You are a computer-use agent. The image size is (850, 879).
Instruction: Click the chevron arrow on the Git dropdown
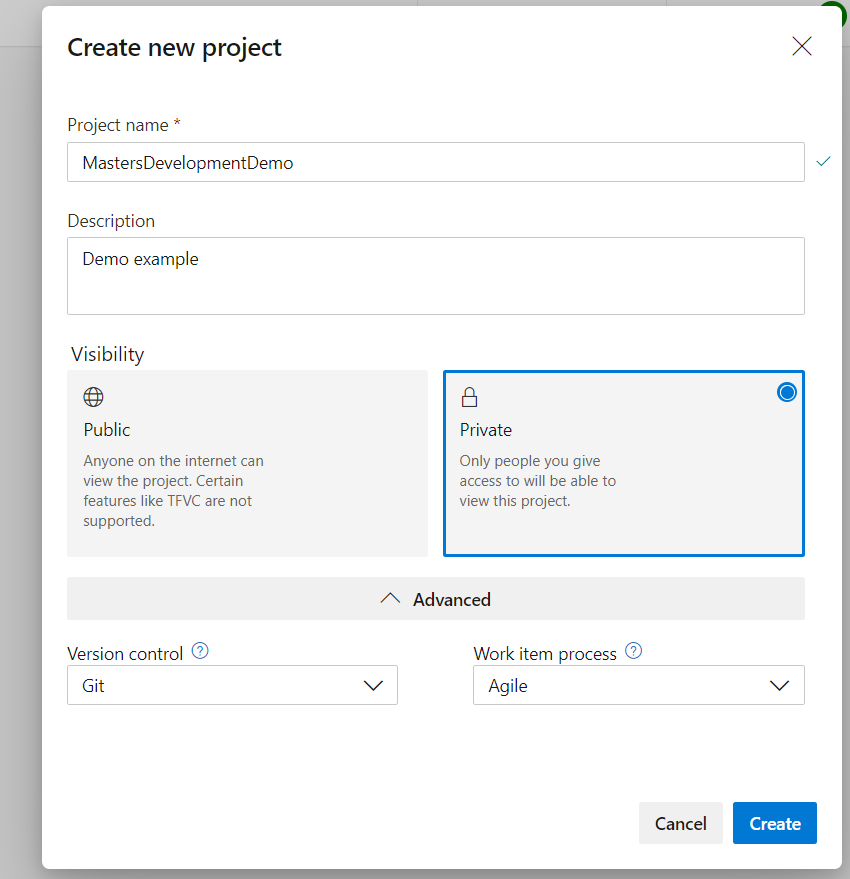coord(373,685)
